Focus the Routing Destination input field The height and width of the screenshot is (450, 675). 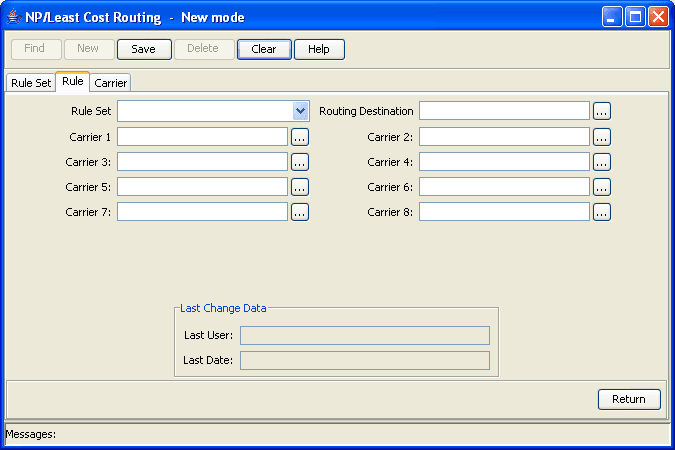(504, 111)
